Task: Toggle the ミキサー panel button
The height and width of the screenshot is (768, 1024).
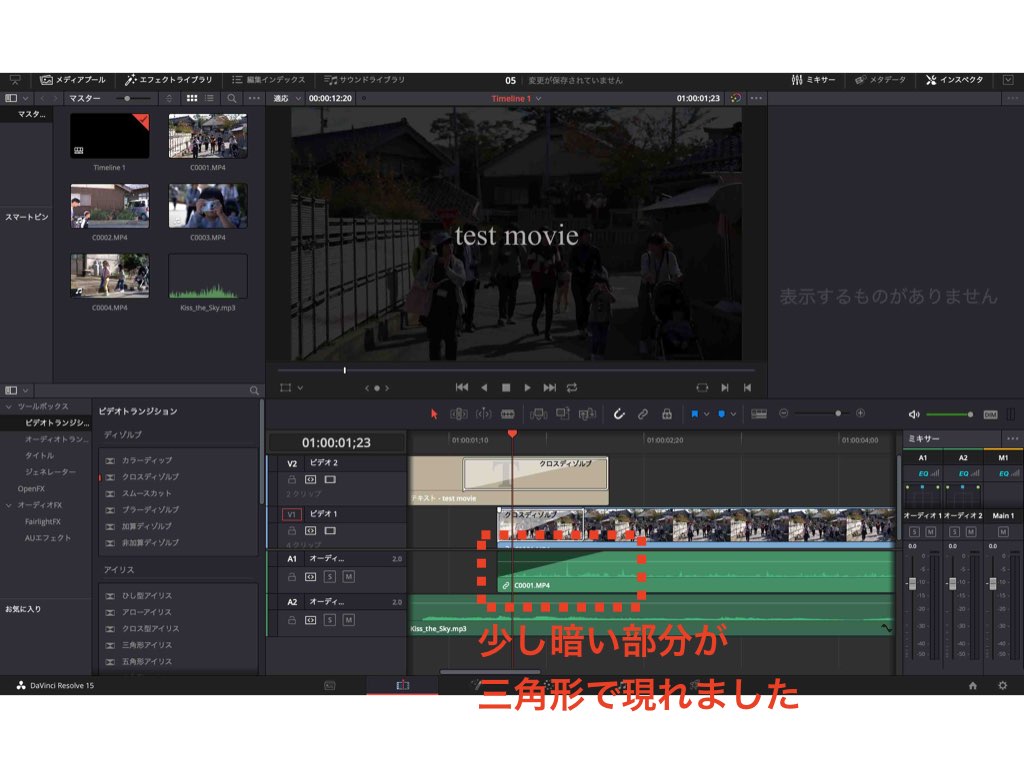Action: (x=813, y=80)
